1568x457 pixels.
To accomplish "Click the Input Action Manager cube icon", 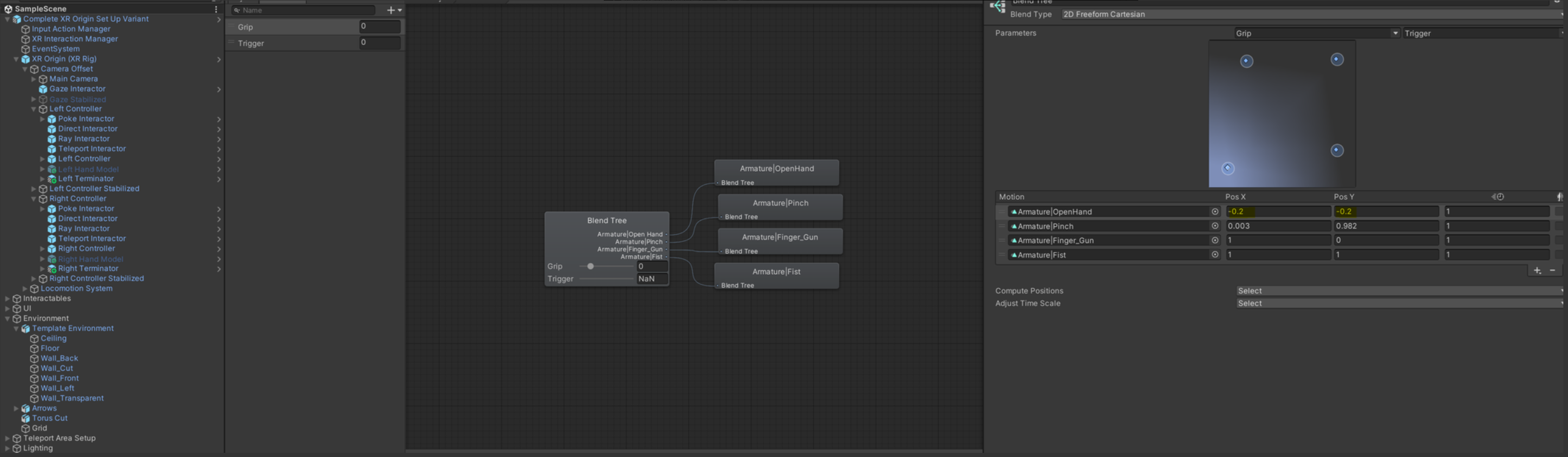I will tap(26, 29).
